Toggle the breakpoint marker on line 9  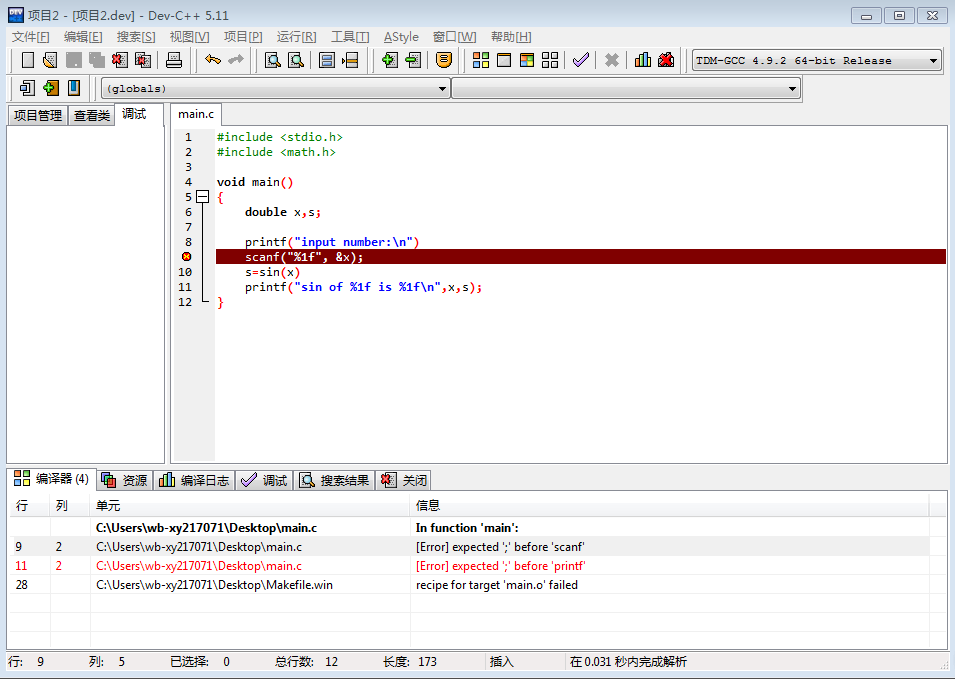186,257
